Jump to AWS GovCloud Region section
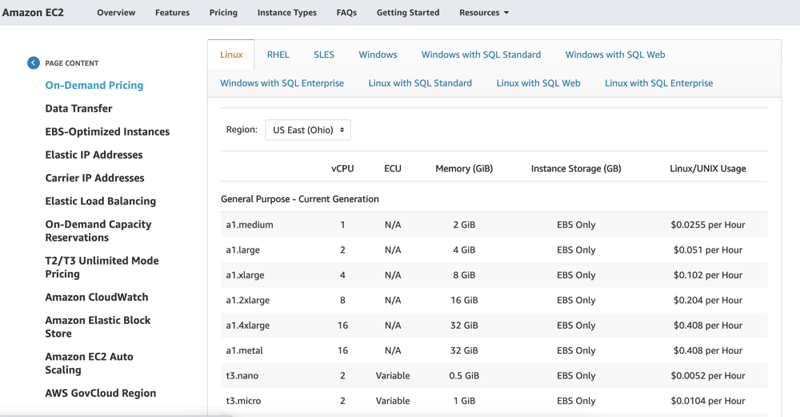 101,393
